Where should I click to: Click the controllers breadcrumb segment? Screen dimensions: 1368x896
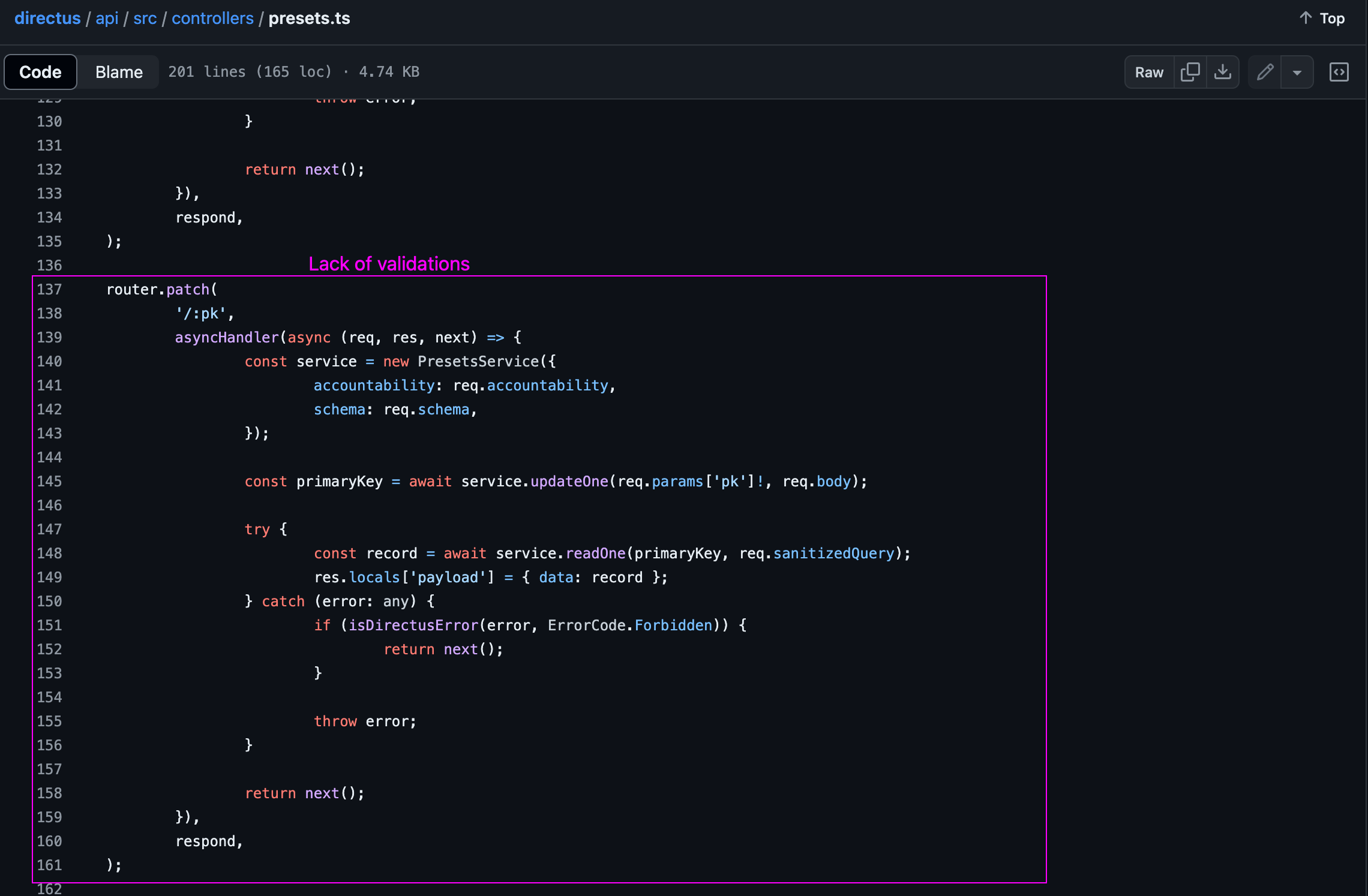pos(212,17)
